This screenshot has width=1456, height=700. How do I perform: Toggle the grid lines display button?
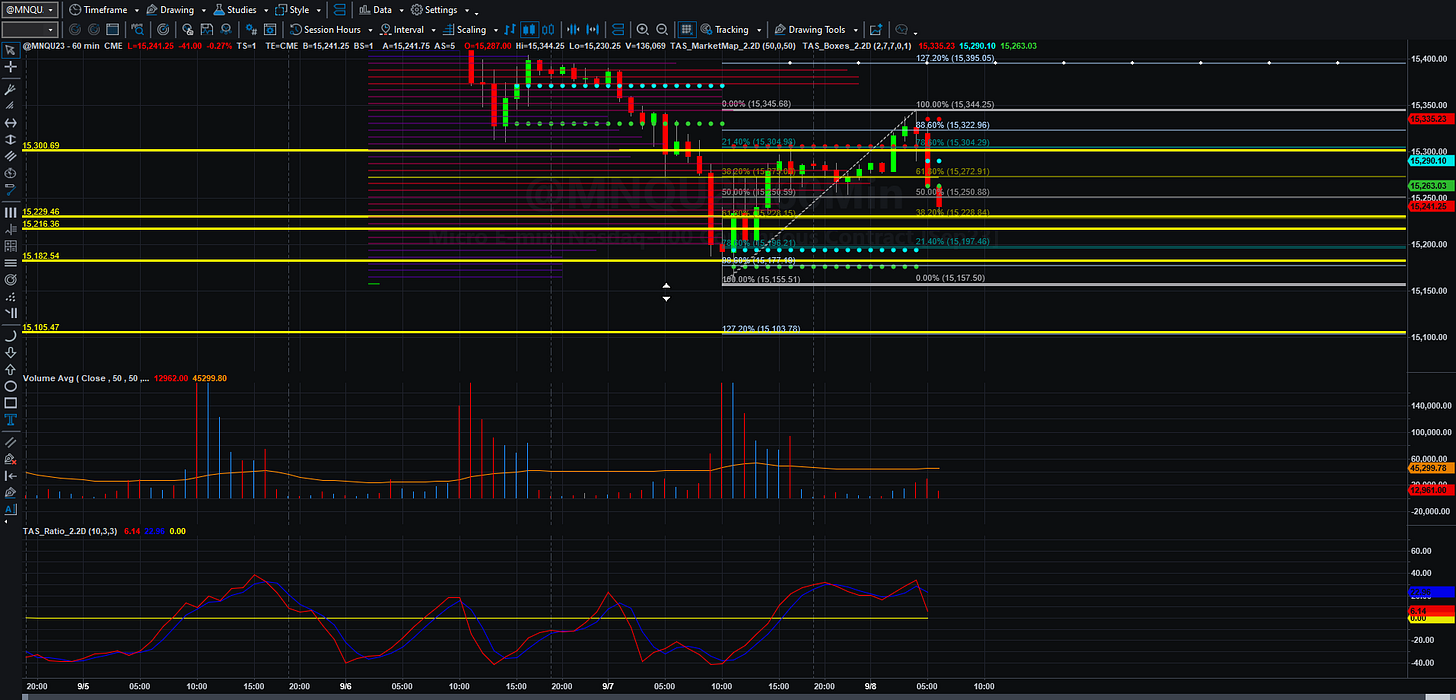click(687, 30)
